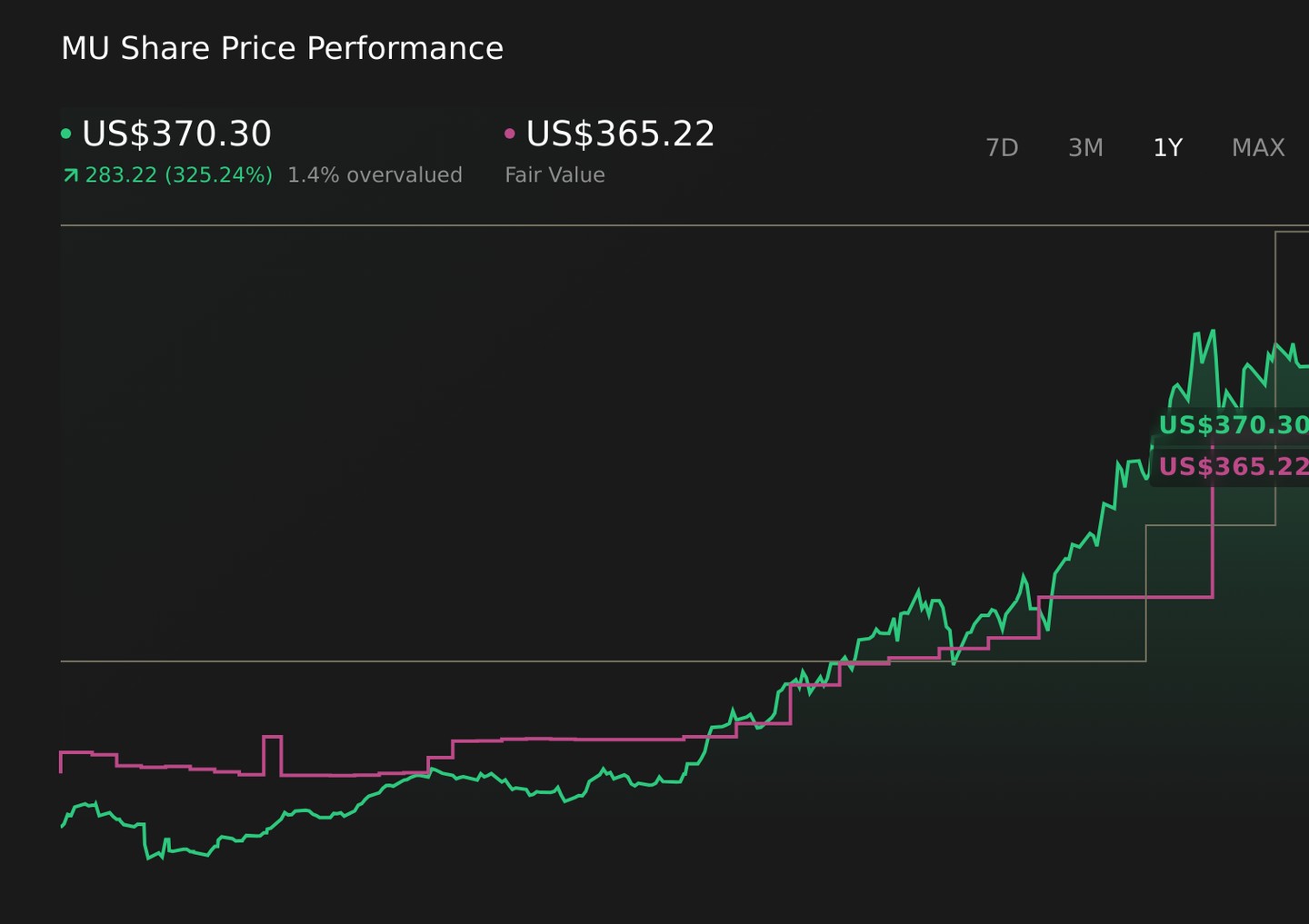Switch chart to 3M range
Screen dimensions: 1309x924
pos(1085,147)
